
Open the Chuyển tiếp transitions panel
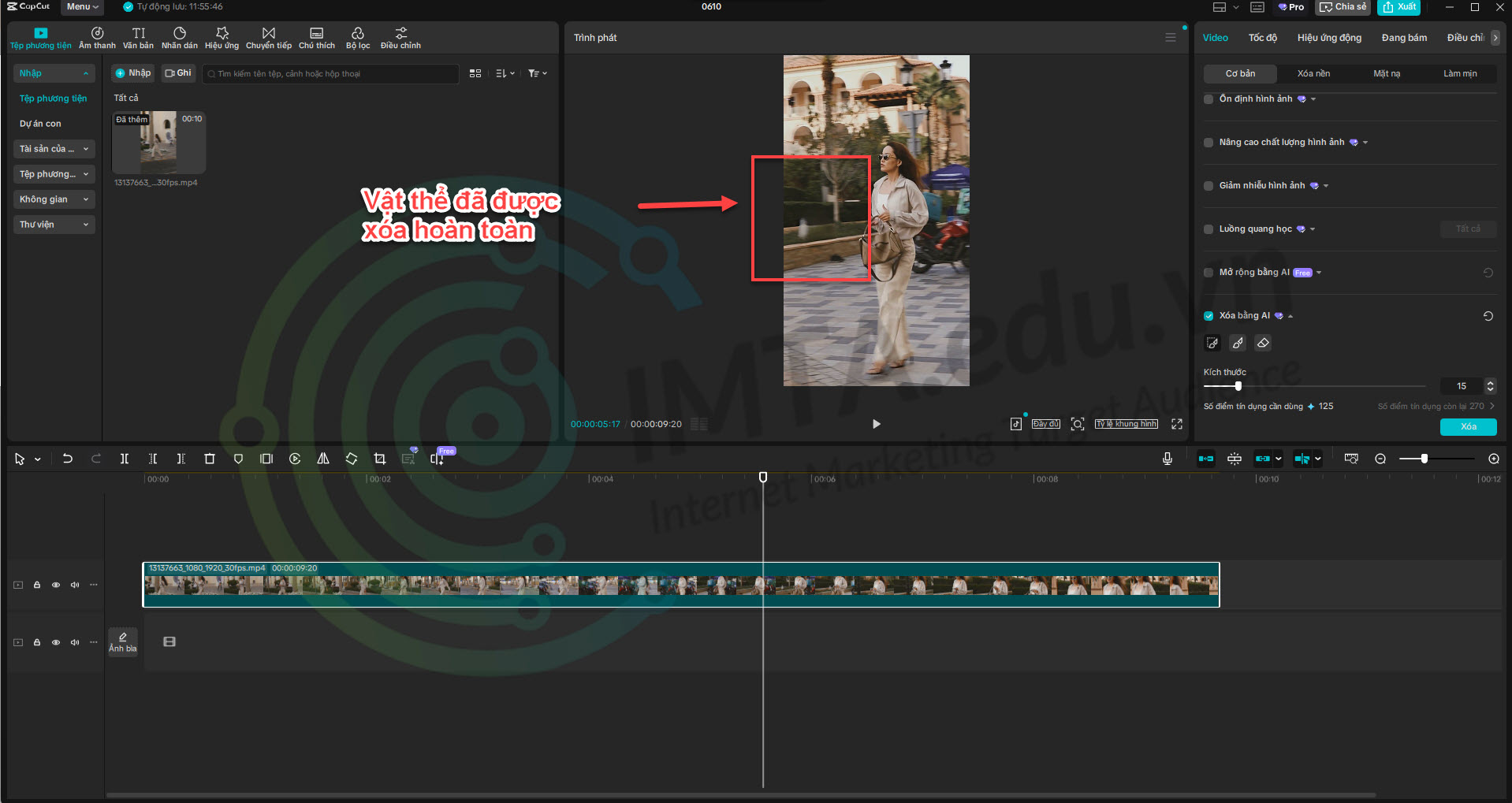[x=269, y=38]
